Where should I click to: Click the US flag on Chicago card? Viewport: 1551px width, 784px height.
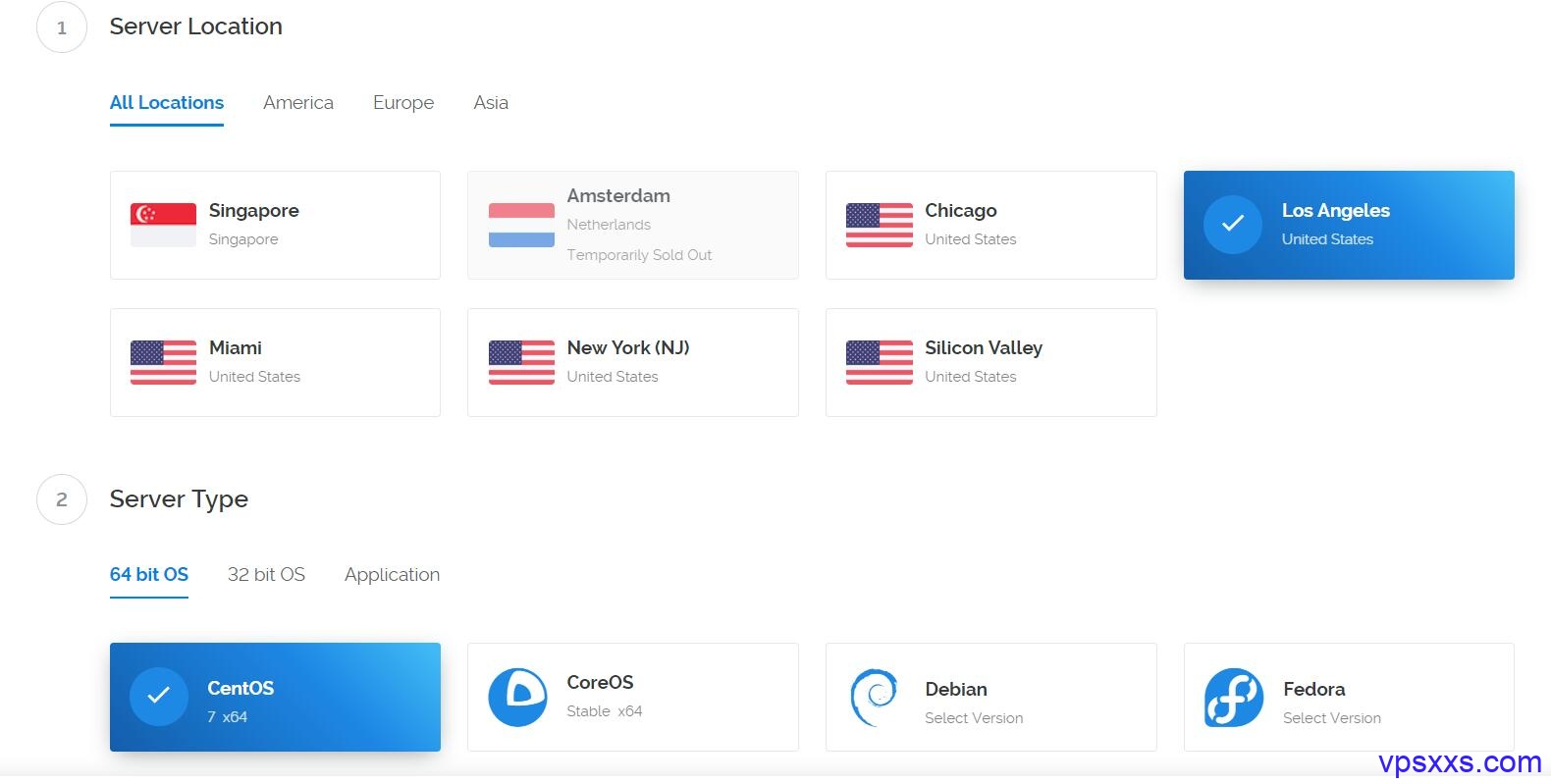pyautogui.click(x=880, y=225)
